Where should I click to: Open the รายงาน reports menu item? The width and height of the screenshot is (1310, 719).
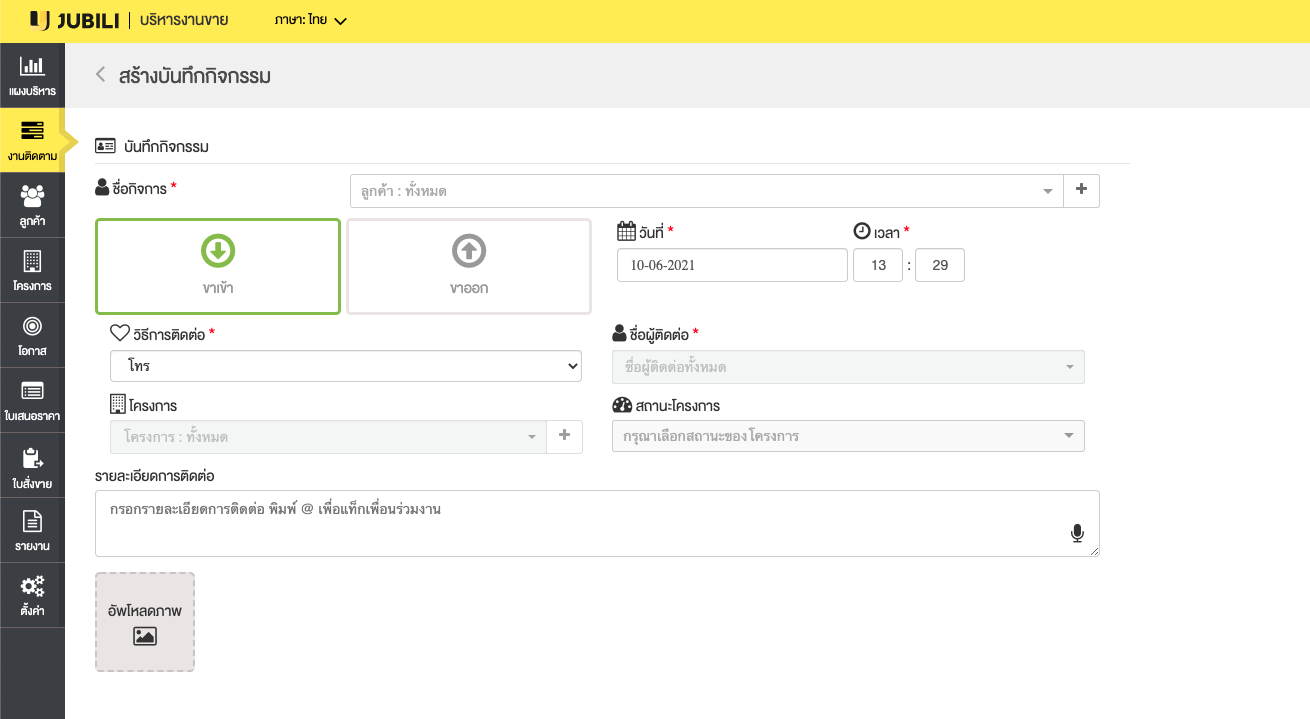click(32, 531)
